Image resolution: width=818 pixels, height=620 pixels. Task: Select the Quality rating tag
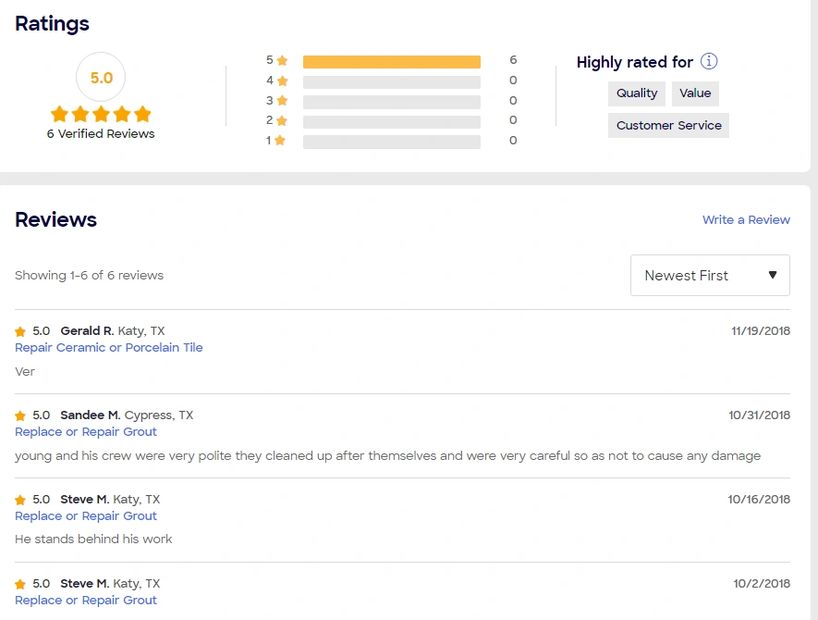[x=637, y=93]
